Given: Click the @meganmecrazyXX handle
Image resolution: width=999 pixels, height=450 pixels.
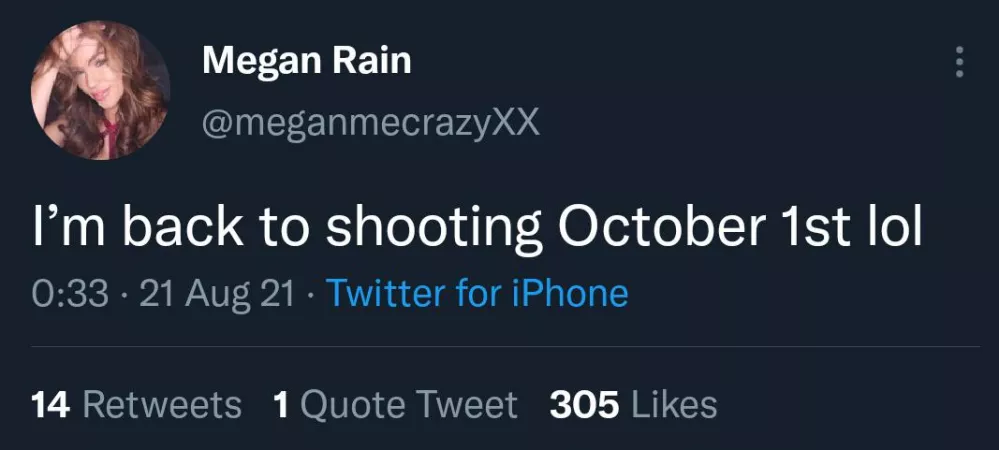Looking at the screenshot, I should tap(371, 123).
